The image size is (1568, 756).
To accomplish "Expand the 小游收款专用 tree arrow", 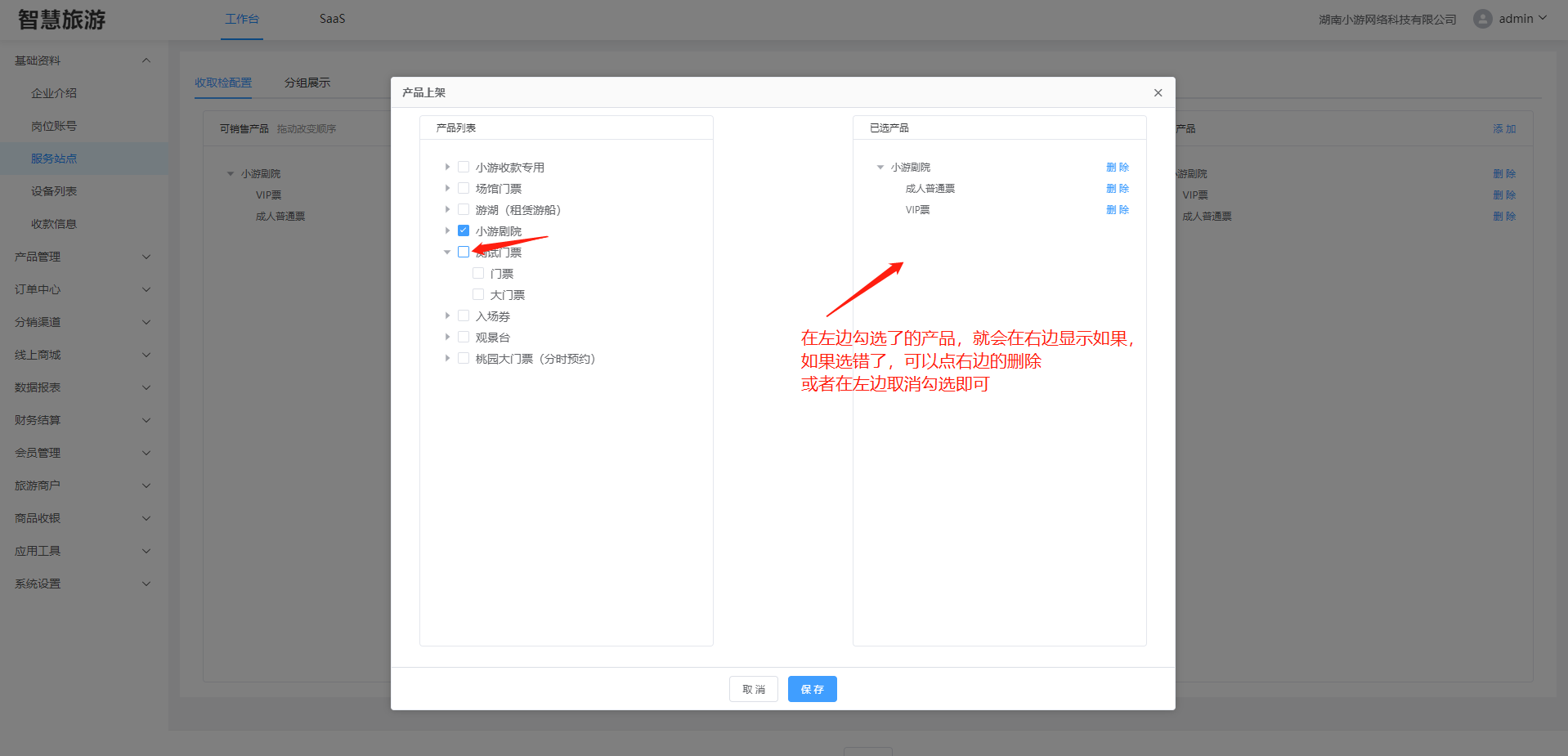I will click(x=447, y=167).
